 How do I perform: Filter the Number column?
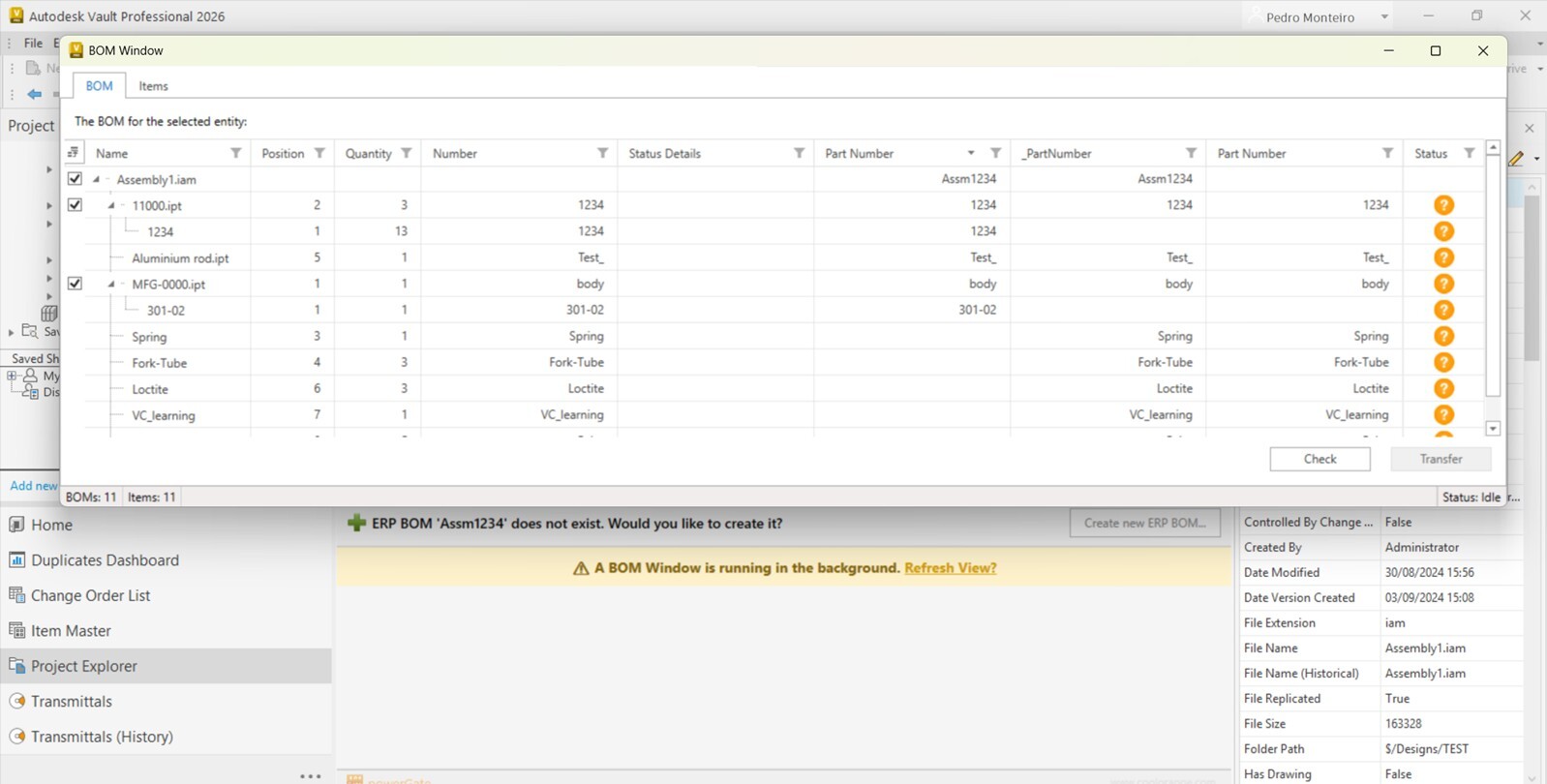coord(603,153)
